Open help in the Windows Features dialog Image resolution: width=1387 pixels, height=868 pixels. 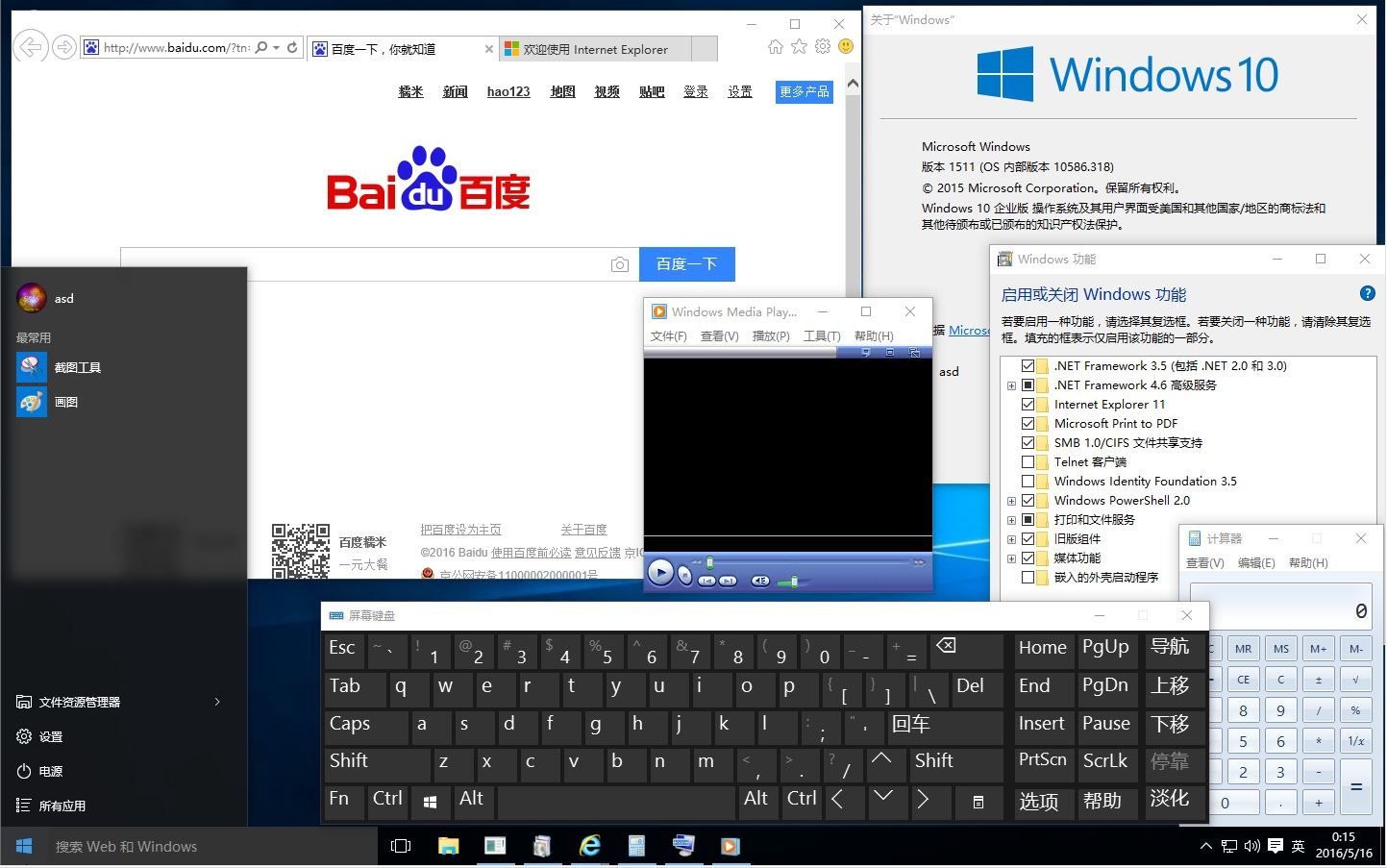coord(1368,294)
